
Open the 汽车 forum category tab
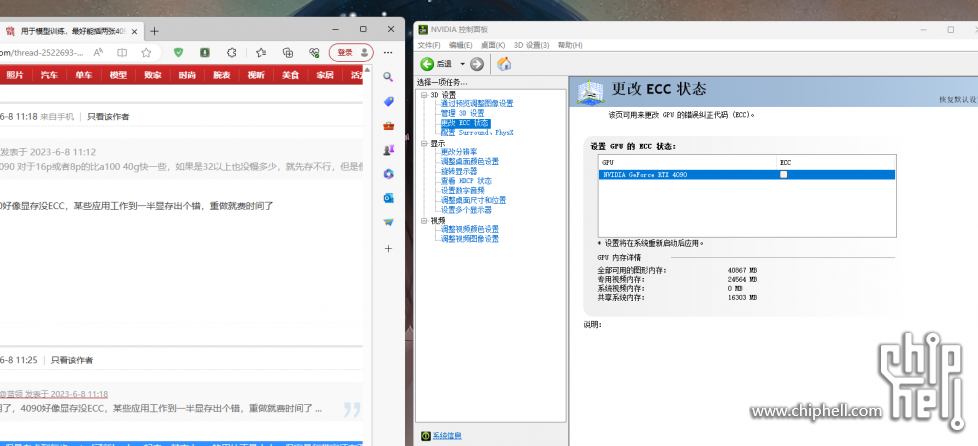click(x=49, y=75)
